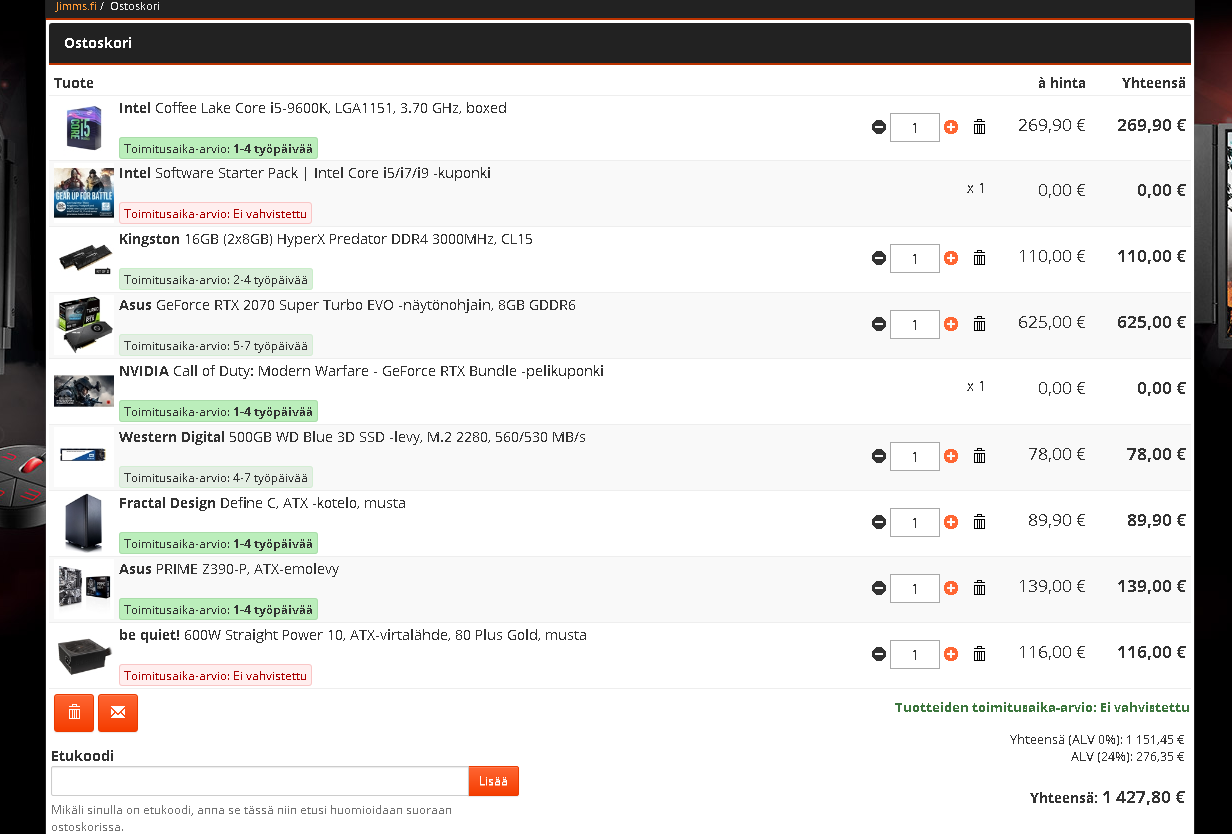1232x834 pixels.
Task: Increase quantity of WD Blue 3D SSD
Action: (x=951, y=456)
